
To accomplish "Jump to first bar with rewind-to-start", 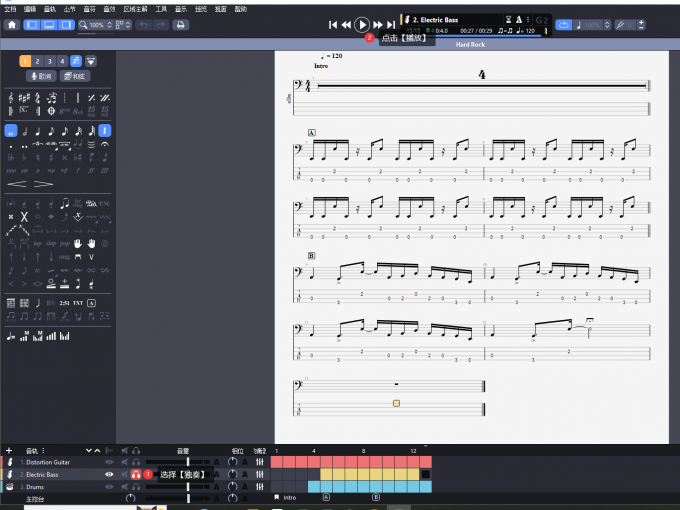I will coord(333,24).
